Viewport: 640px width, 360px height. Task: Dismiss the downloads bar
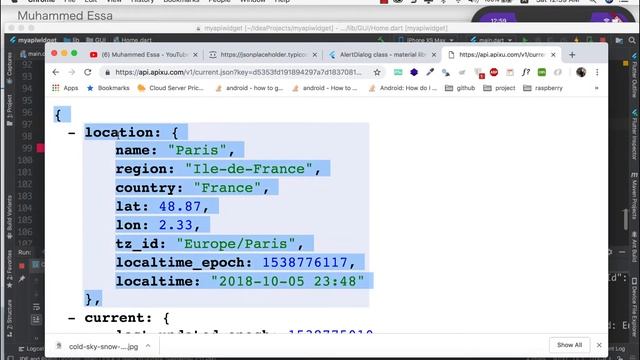pyautogui.click(x=599, y=345)
